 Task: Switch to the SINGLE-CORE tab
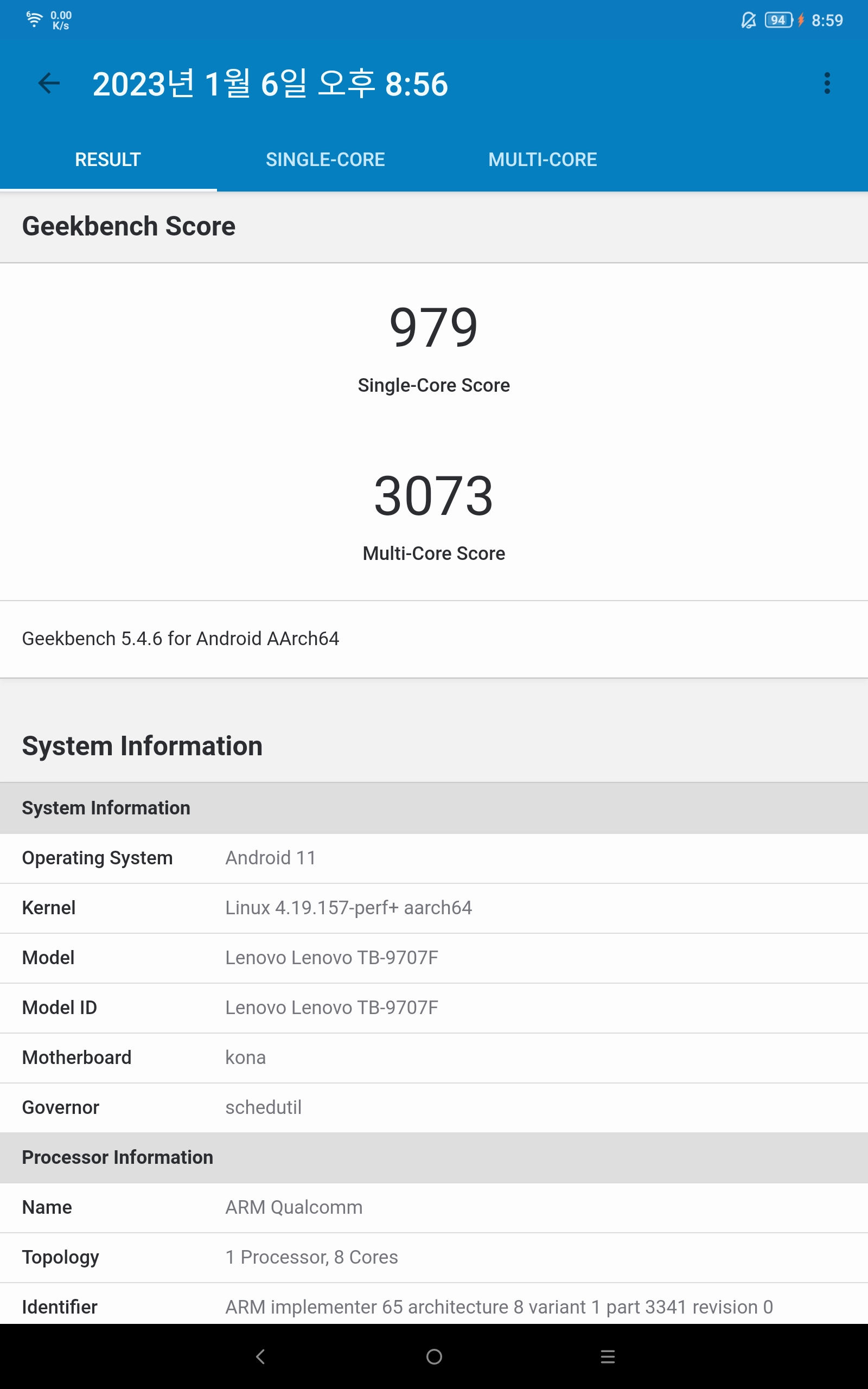[x=325, y=160]
